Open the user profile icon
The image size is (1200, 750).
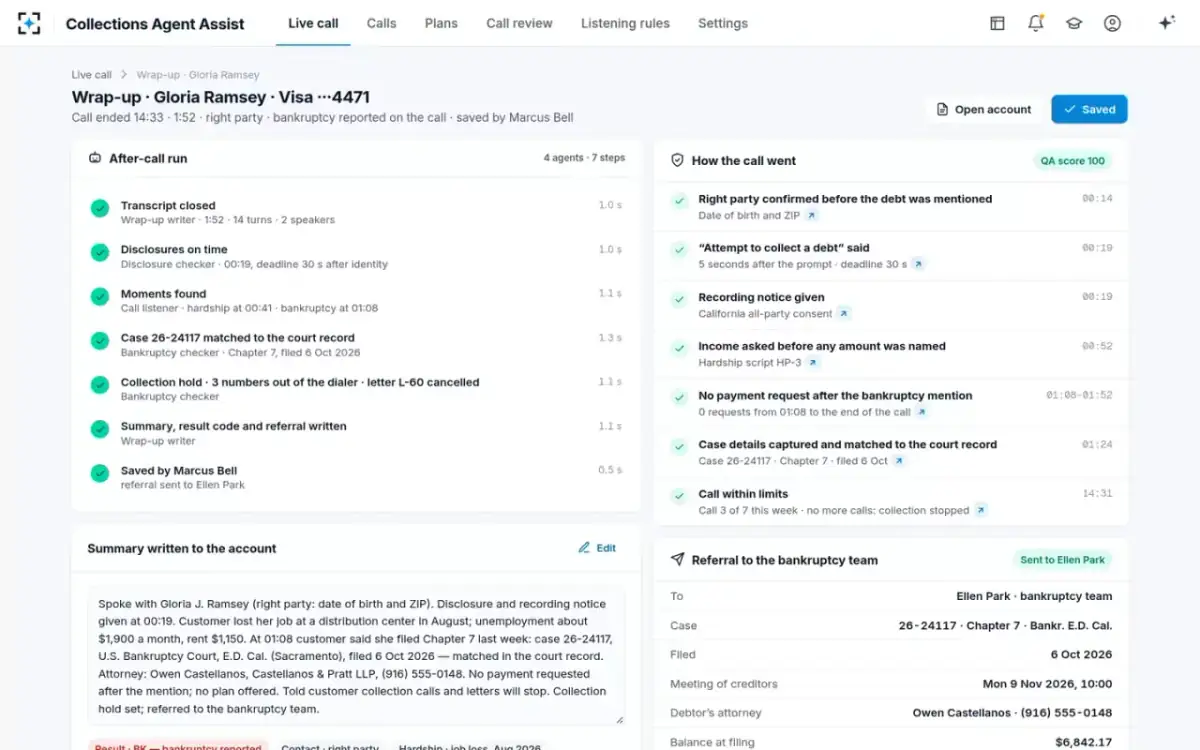pos(1112,23)
